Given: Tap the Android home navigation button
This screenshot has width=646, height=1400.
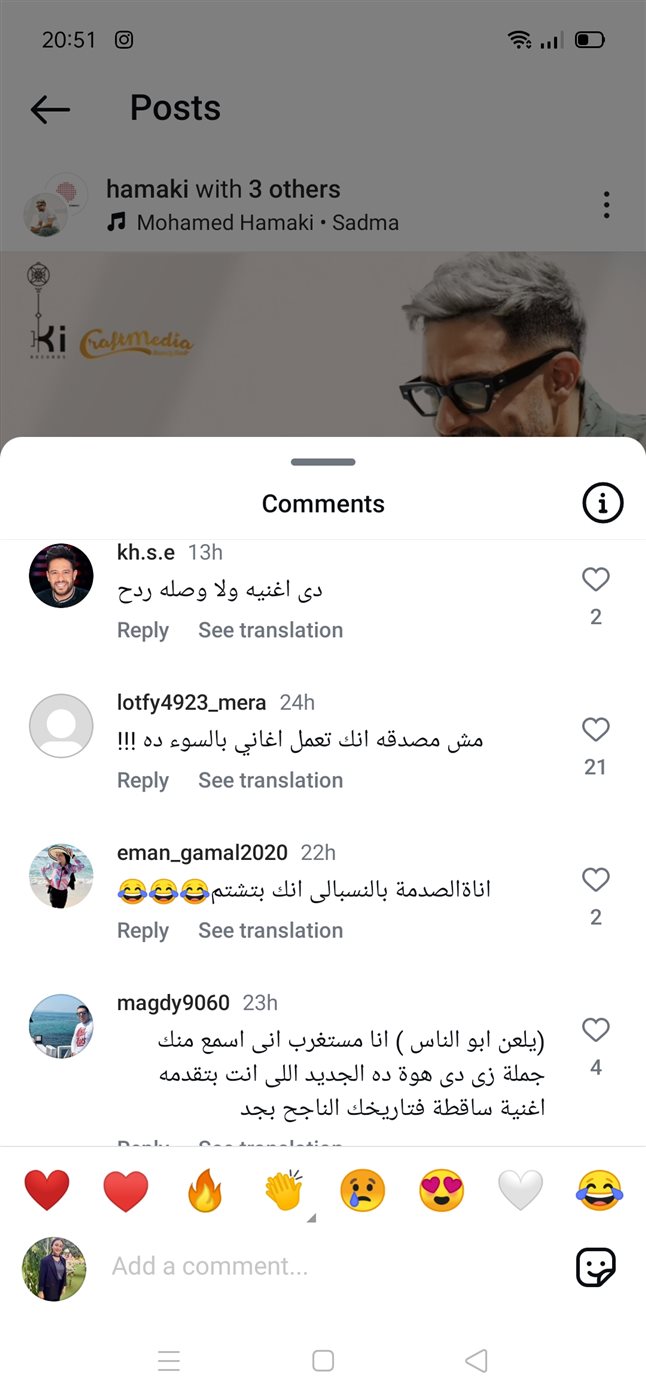Looking at the screenshot, I should pos(323,1360).
